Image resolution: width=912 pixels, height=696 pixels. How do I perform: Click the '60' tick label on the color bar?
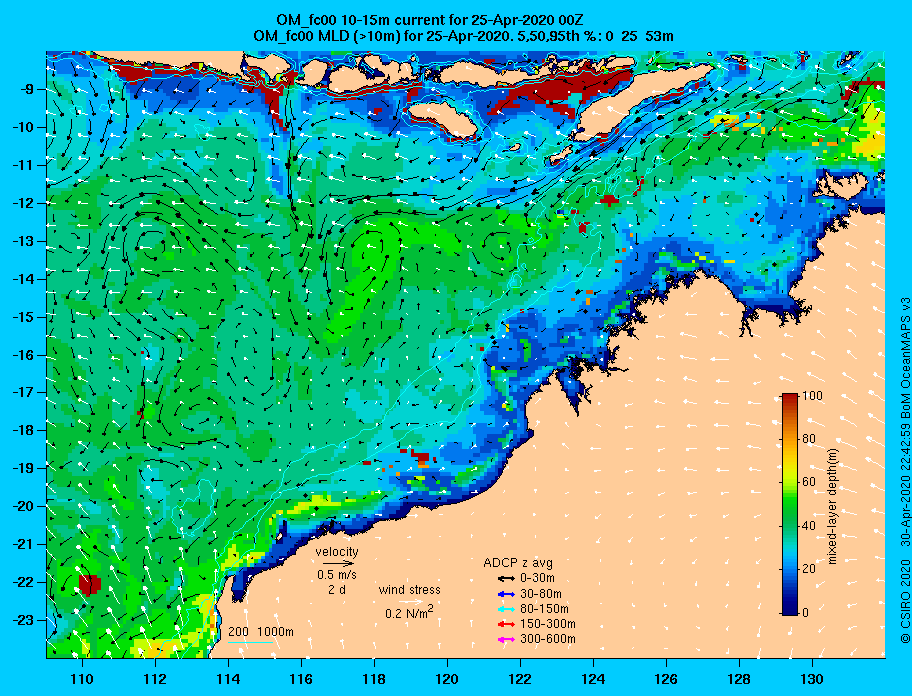(x=808, y=482)
